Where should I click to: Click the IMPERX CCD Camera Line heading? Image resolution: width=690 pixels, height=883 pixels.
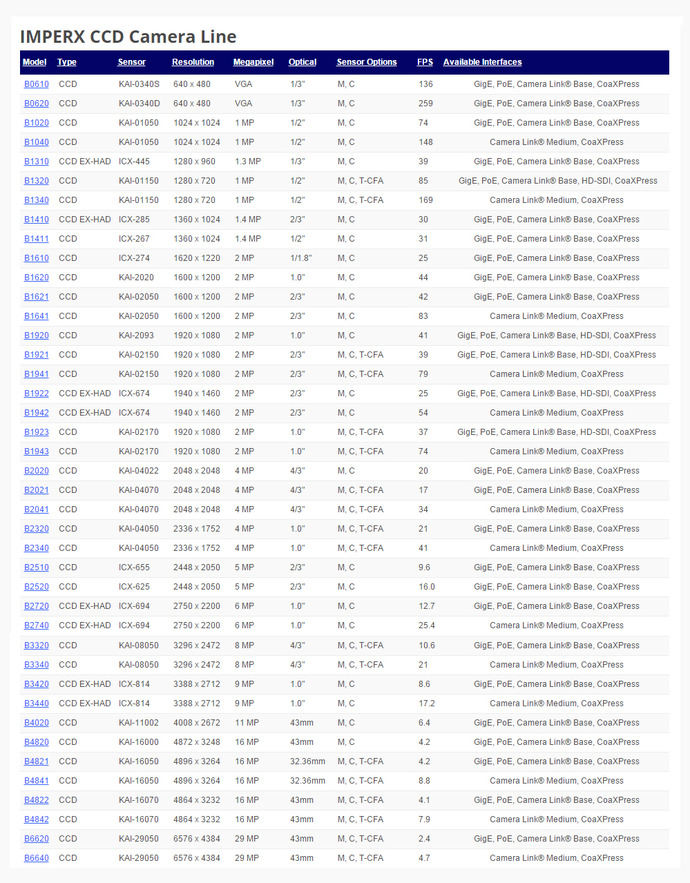pyautogui.click(x=128, y=37)
